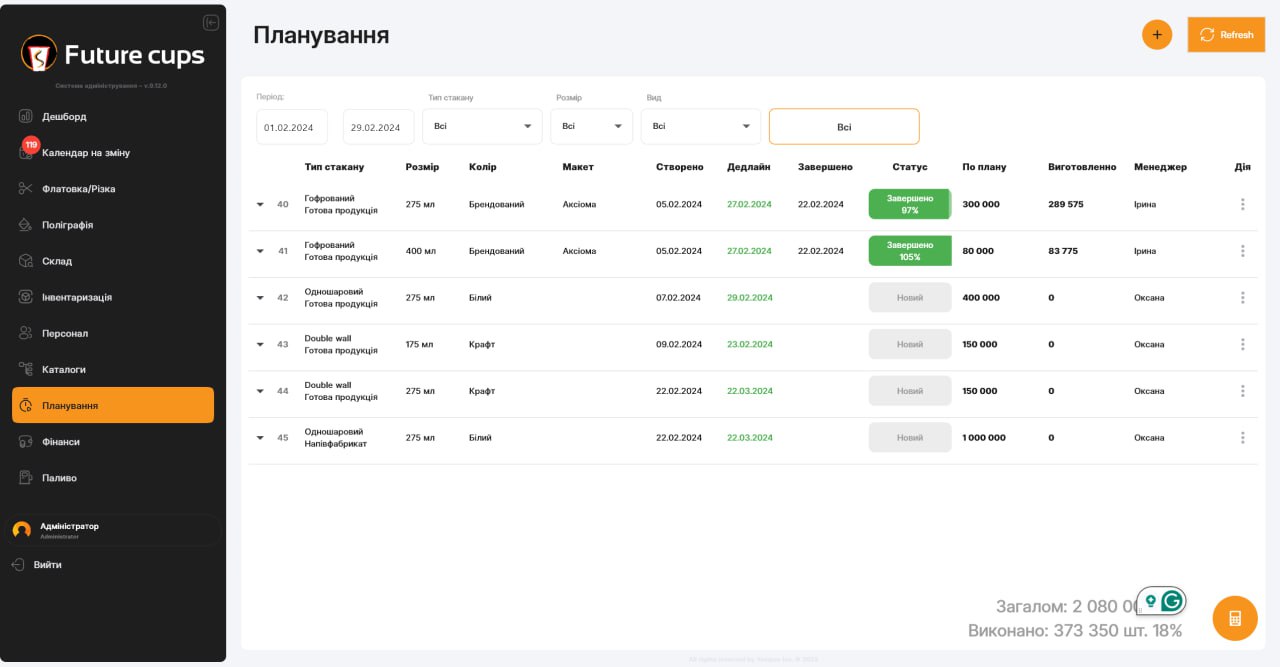The height and width of the screenshot is (667, 1280).
Task: Open actions menu for row 41
Action: (1243, 251)
